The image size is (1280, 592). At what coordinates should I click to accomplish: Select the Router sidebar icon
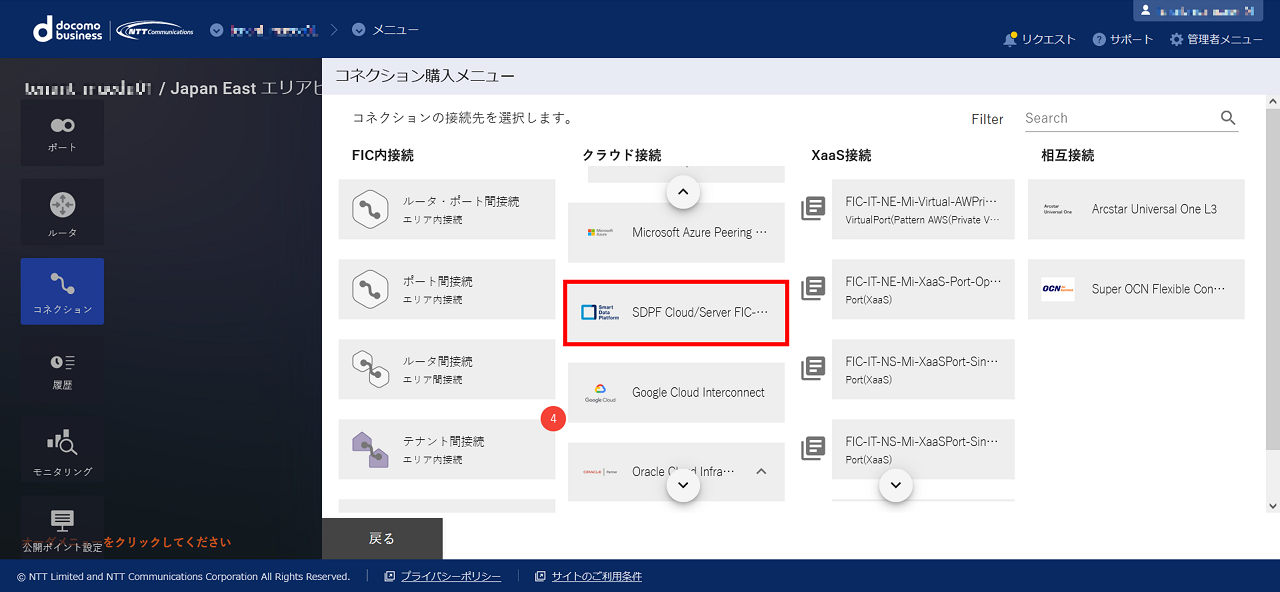(62, 212)
